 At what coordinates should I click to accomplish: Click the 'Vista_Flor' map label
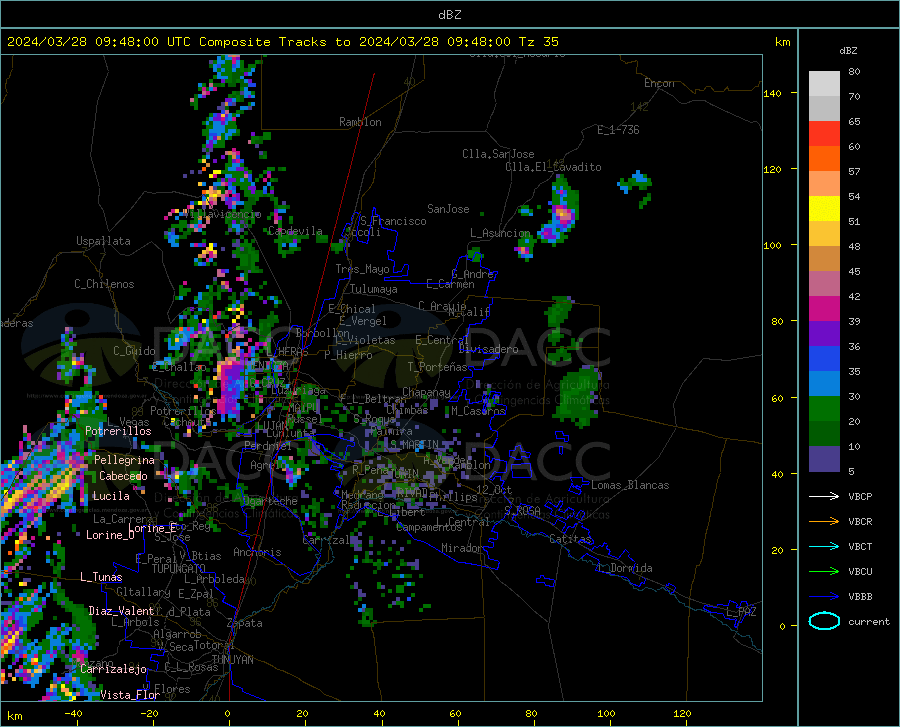pos(130,695)
